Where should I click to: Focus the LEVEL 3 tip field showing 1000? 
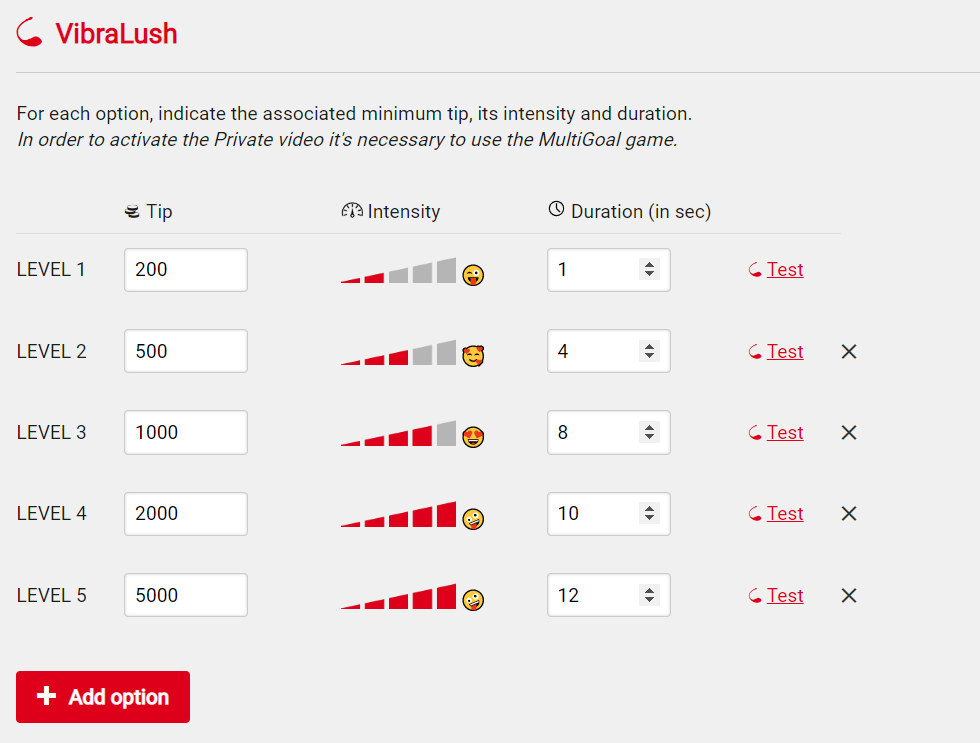point(186,432)
